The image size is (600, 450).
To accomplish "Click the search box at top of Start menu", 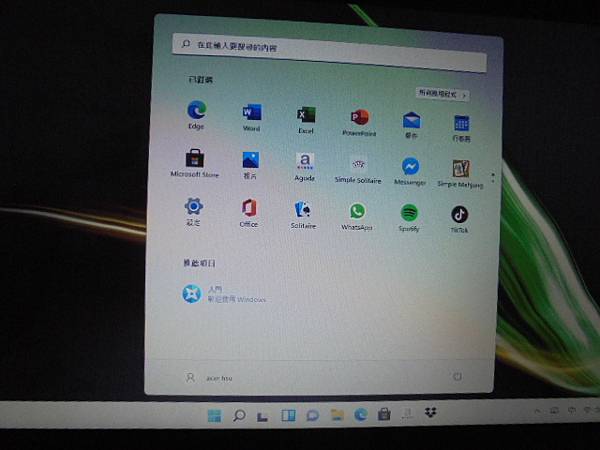I will pos(329,53).
